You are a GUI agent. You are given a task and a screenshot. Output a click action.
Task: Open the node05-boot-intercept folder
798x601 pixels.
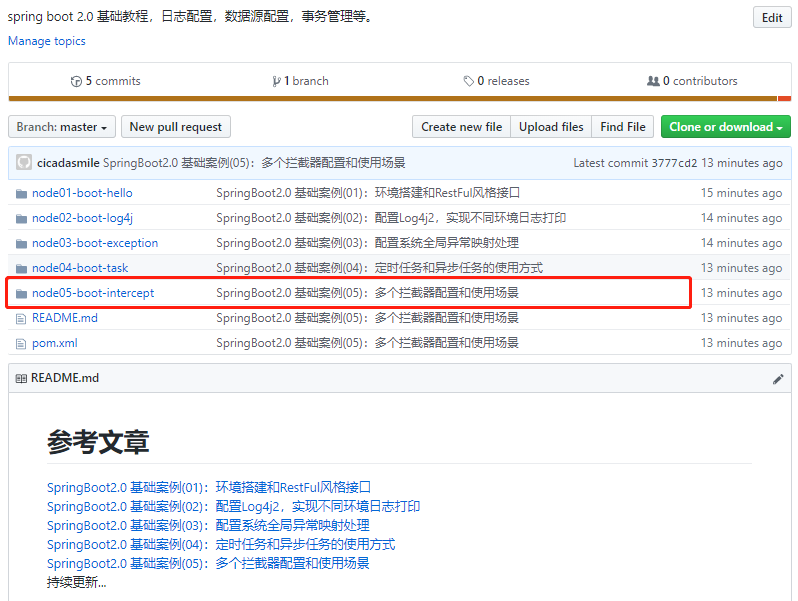coord(93,293)
